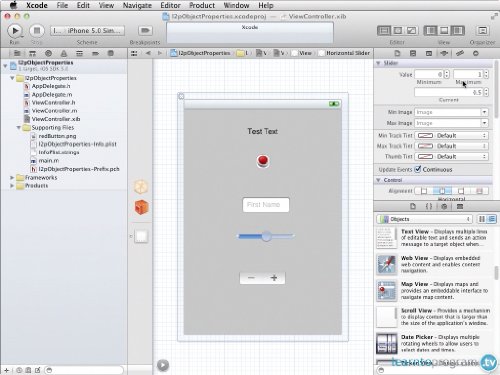500x375 pixels.
Task: Show the Object library
Action: [x=444, y=206]
